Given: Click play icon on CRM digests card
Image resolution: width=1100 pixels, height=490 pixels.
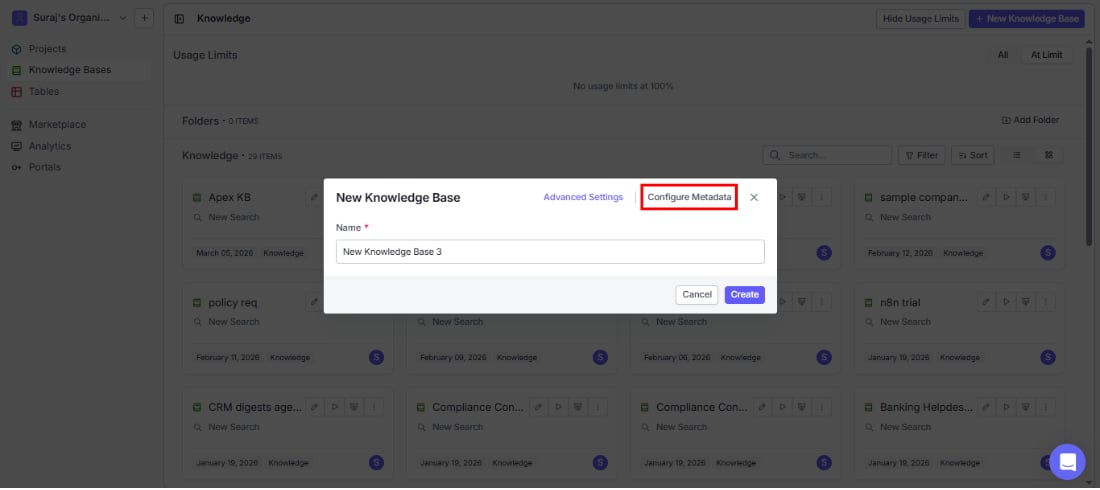Looking at the screenshot, I should point(335,407).
